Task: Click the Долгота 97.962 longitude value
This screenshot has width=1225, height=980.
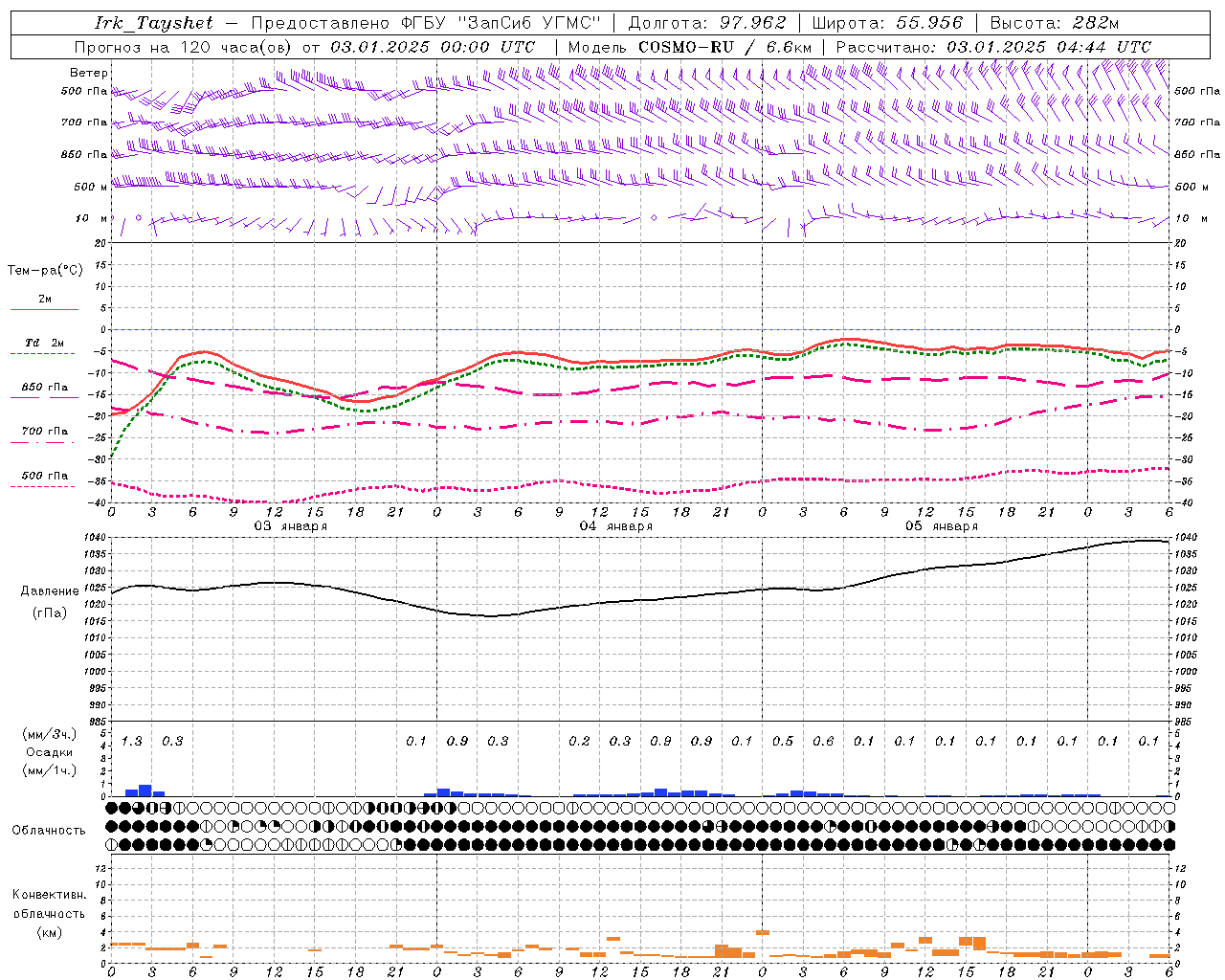Action: pos(708,23)
